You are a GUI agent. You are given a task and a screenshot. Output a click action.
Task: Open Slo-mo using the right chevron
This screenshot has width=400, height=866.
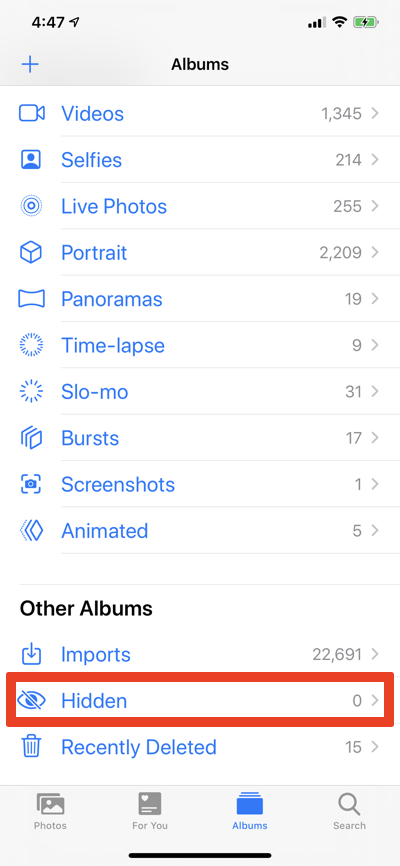375,392
